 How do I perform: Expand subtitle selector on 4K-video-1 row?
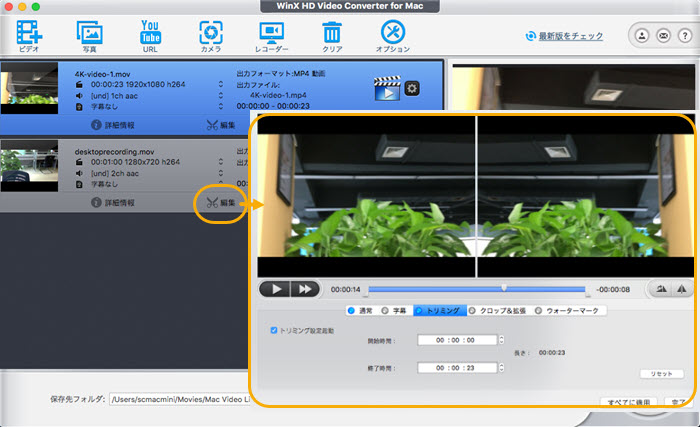click(x=221, y=106)
